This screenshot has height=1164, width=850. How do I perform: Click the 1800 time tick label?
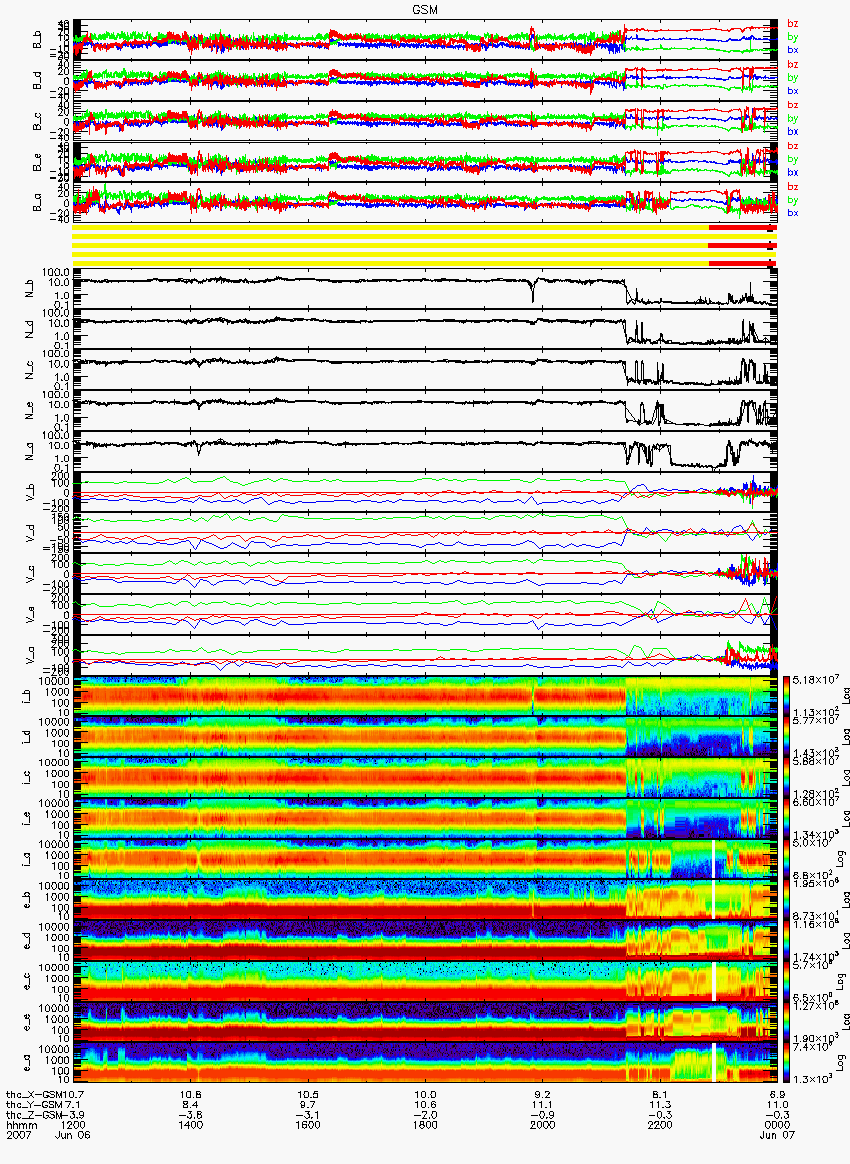pyautogui.click(x=425, y=1125)
